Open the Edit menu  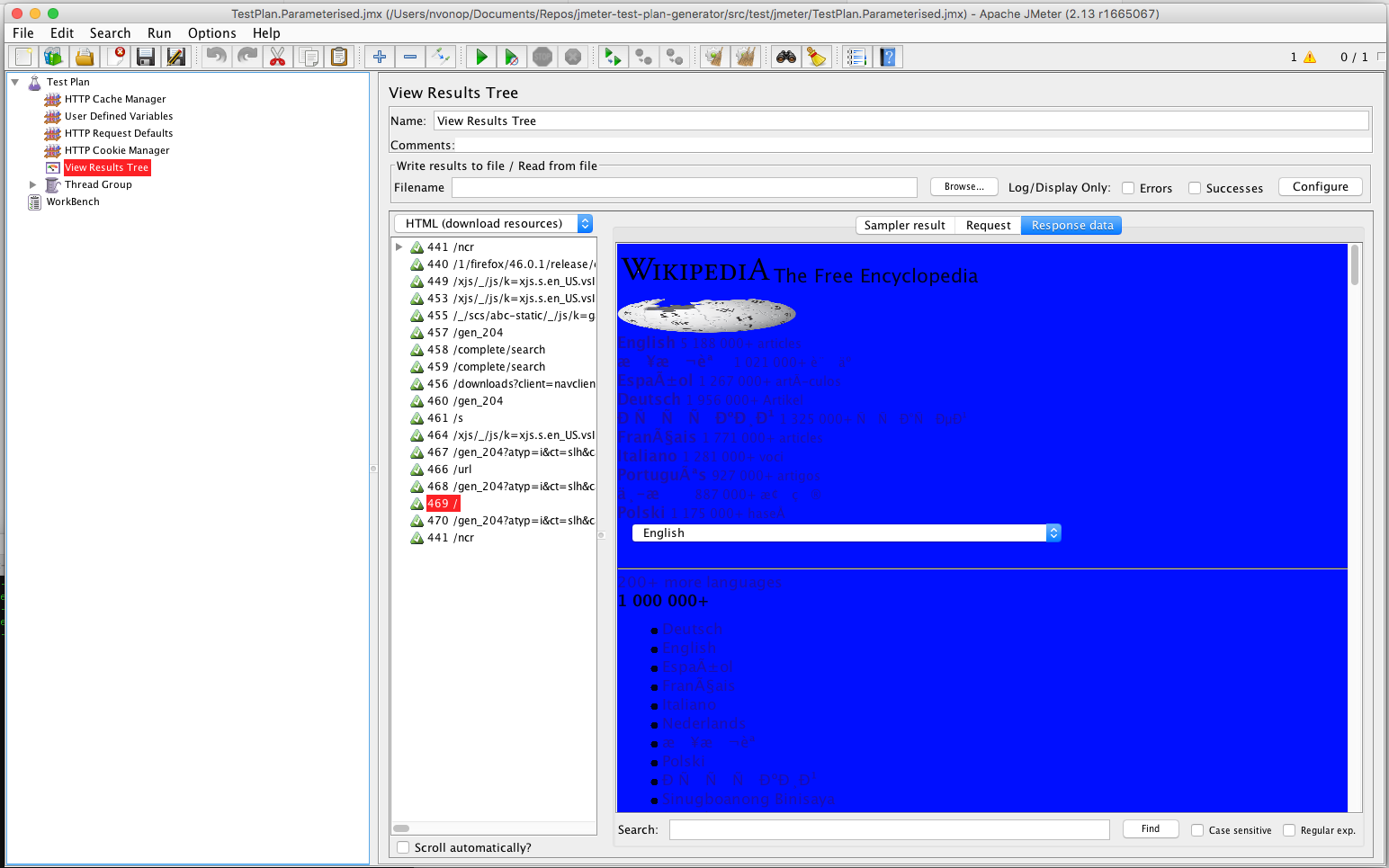(62, 33)
